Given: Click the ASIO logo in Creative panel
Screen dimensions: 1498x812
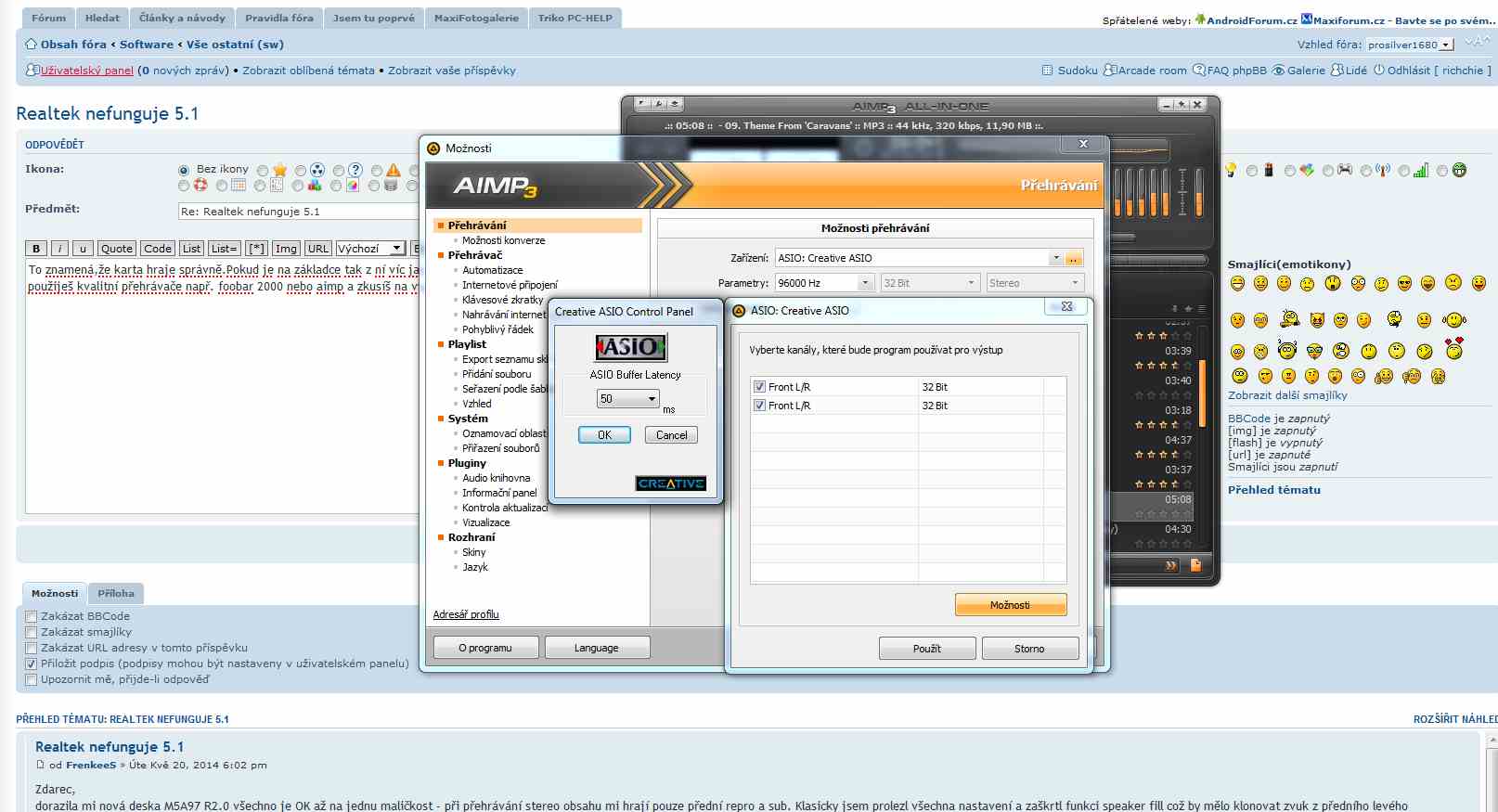Looking at the screenshot, I should [630, 347].
